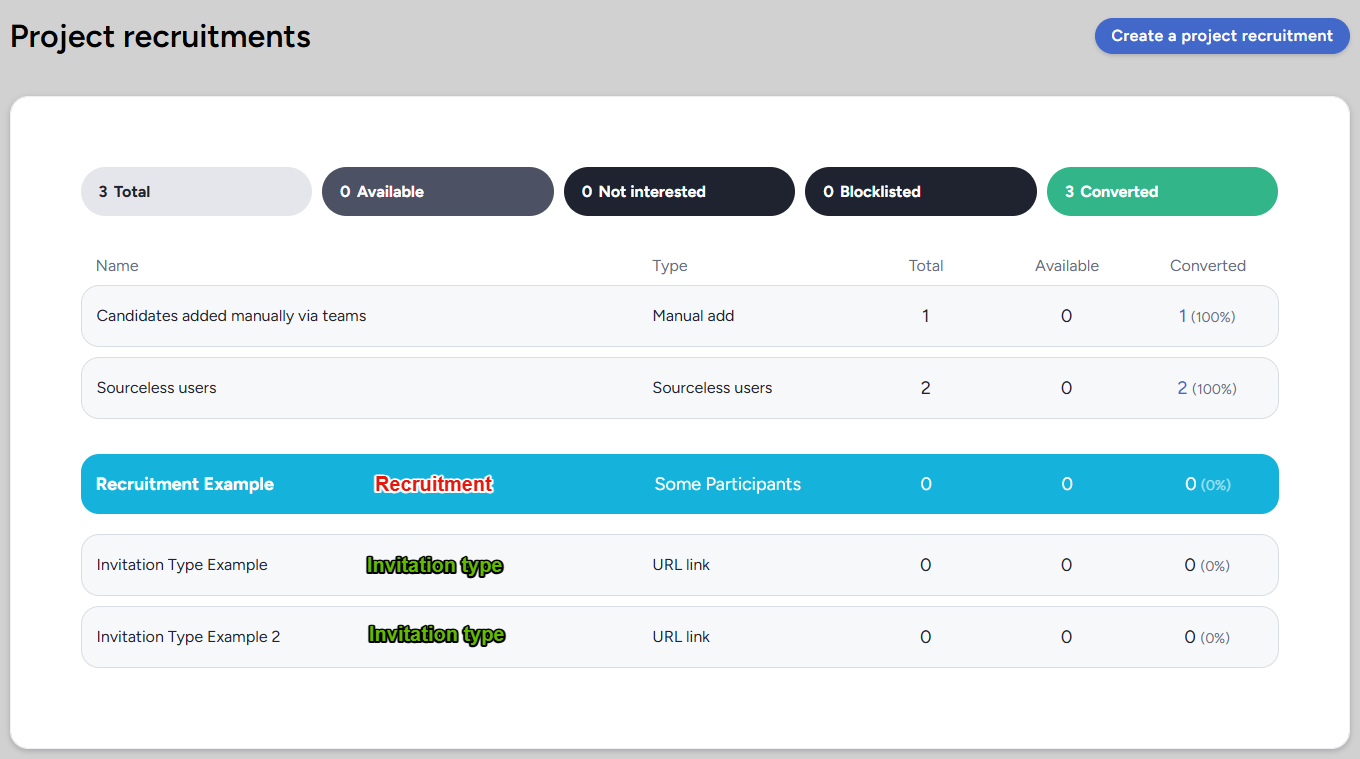Select the blue Recruitment Example row

tap(680, 484)
